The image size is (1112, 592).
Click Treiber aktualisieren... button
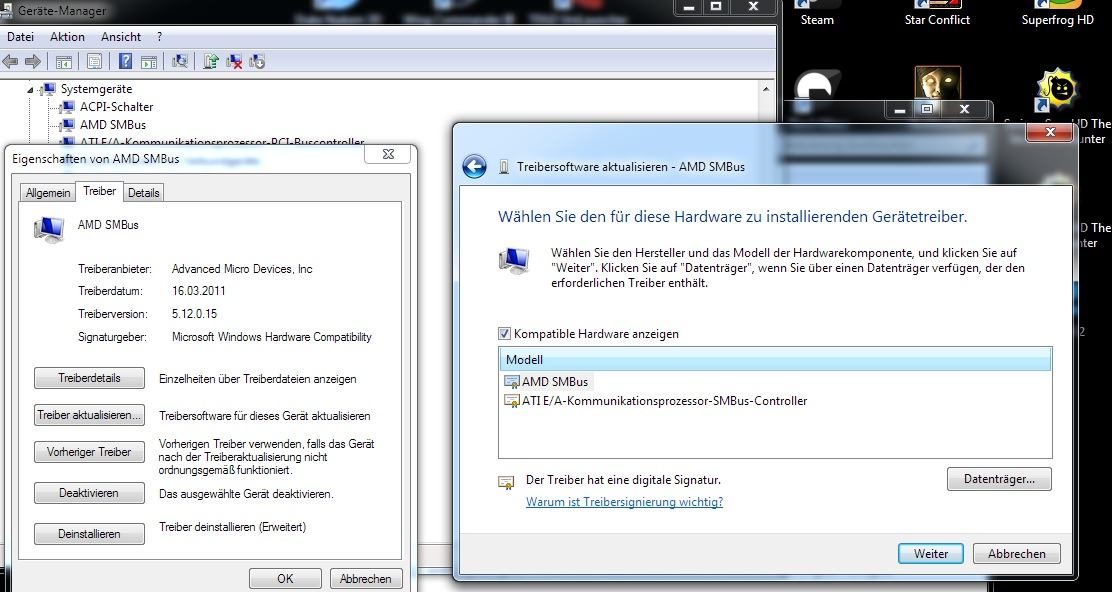coord(89,415)
